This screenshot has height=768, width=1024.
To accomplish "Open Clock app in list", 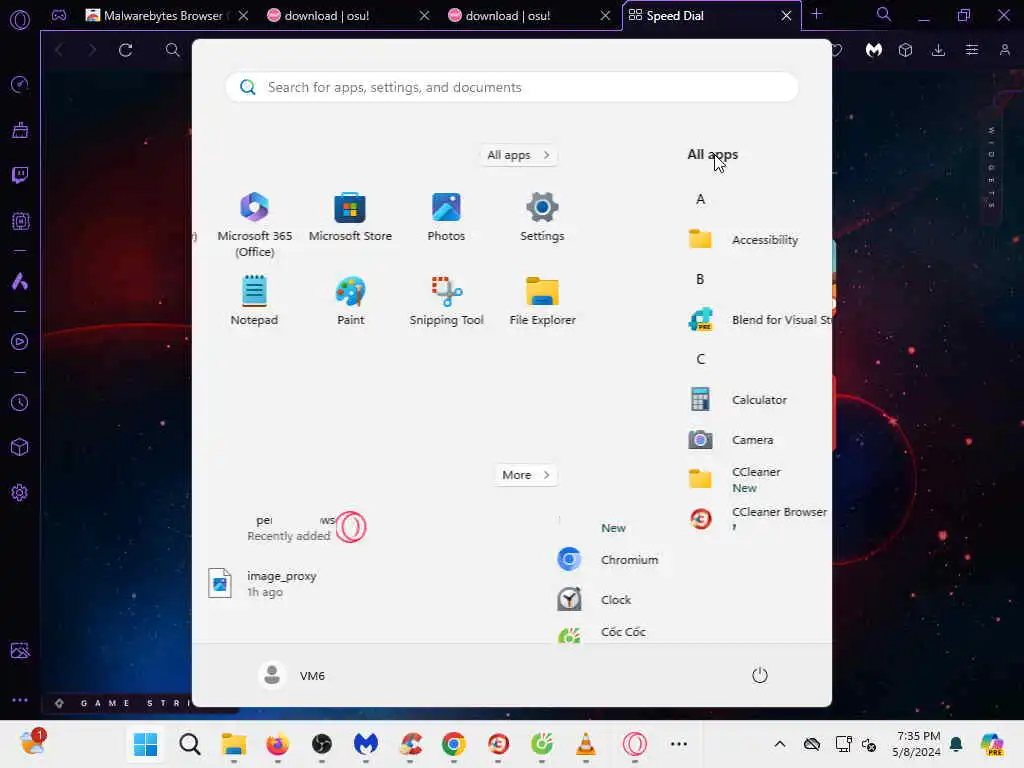I will [x=594, y=600].
